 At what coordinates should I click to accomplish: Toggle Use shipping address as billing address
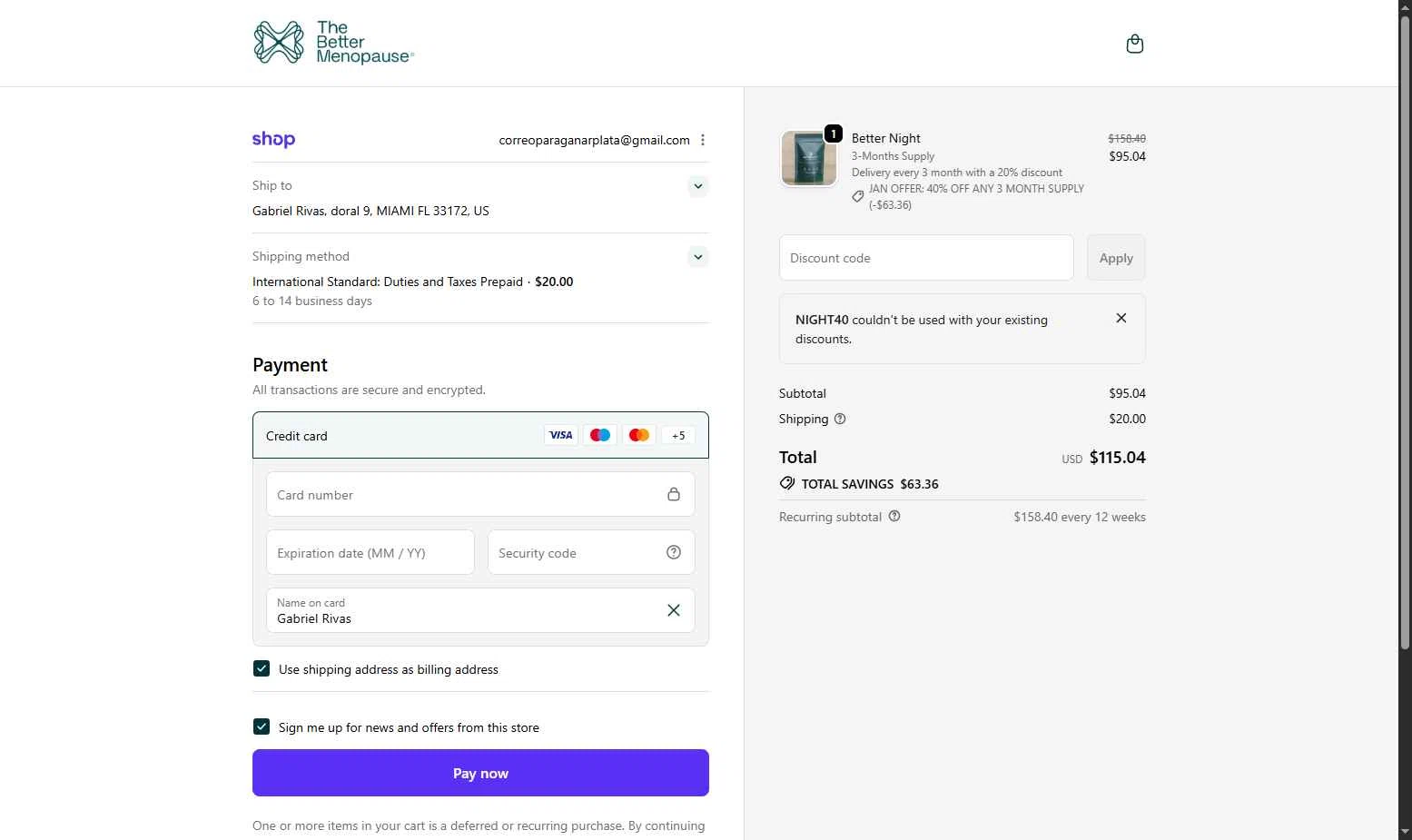262,668
